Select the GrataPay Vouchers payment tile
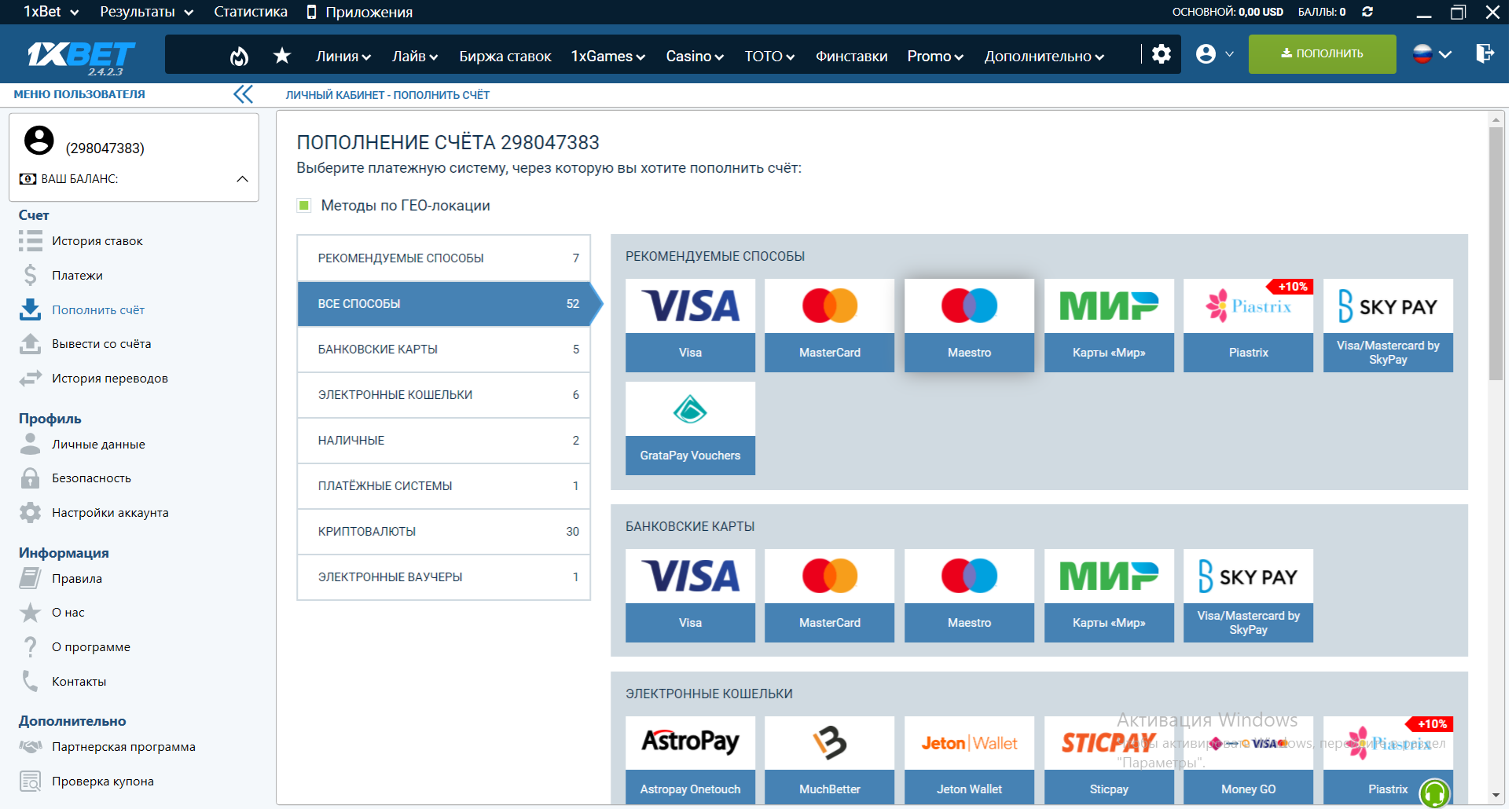This screenshot has width=1512, height=809. [x=689, y=428]
